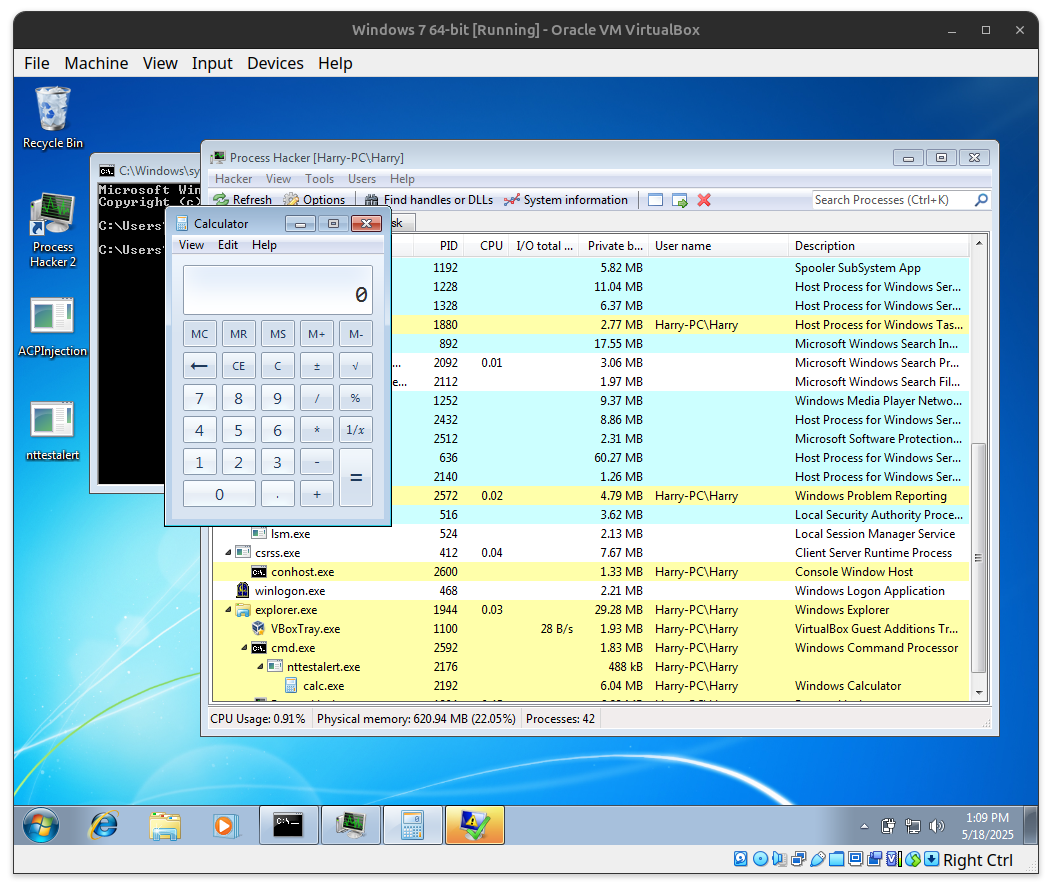Click nttestalert desktop icon
This screenshot has height=890, width=1052.
point(52,431)
